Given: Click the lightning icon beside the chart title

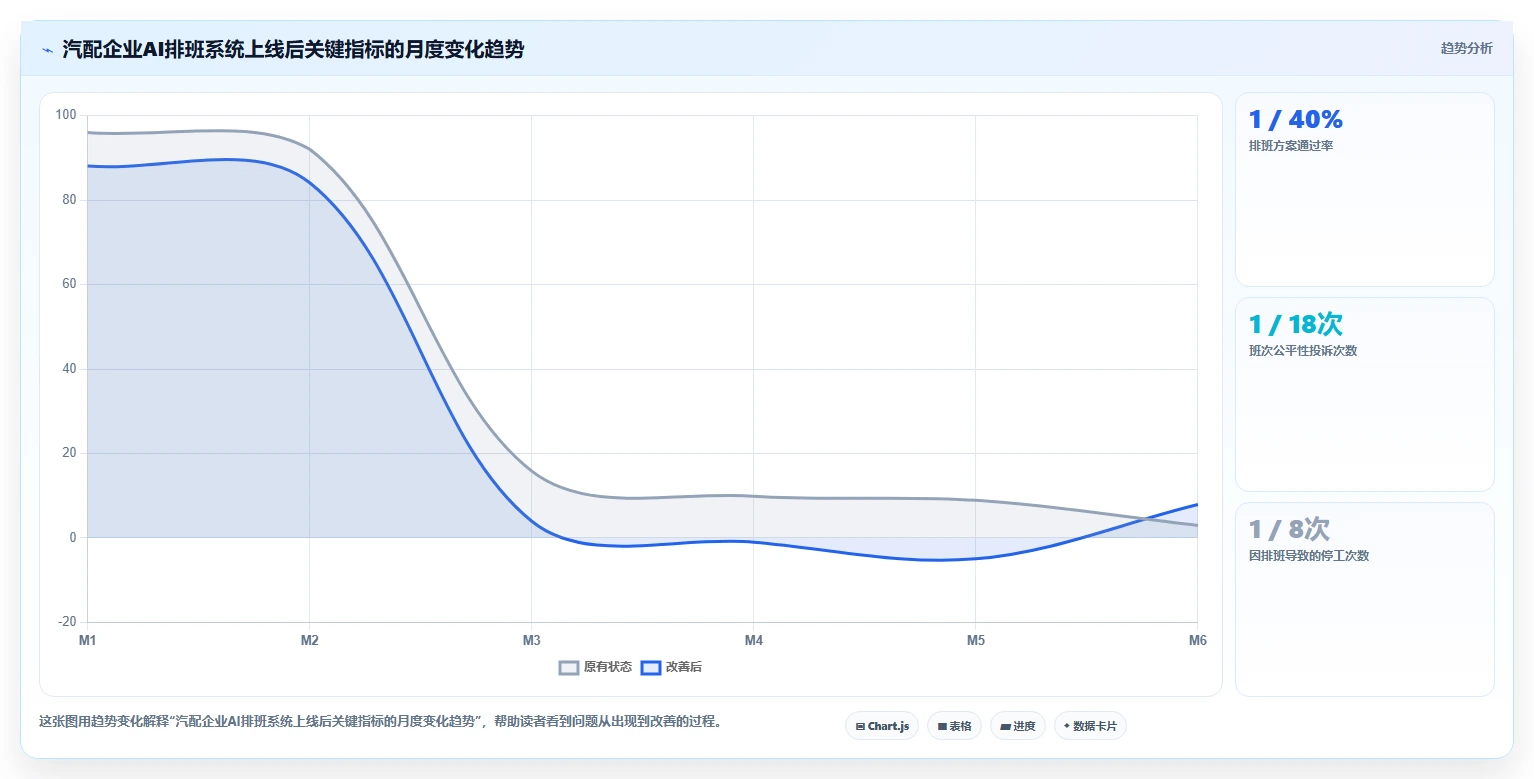Looking at the screenshot, I should point(47,50).
